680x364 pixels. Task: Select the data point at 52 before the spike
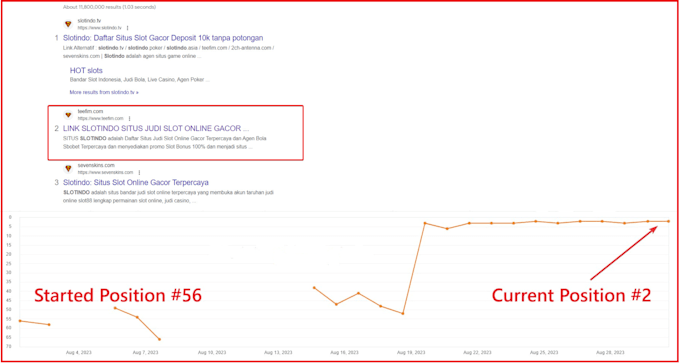(x=403, y=313)
